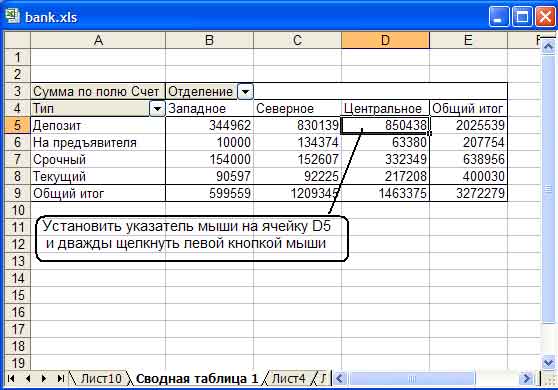
Task: Select column B header
Action: (x=210, y=40)
